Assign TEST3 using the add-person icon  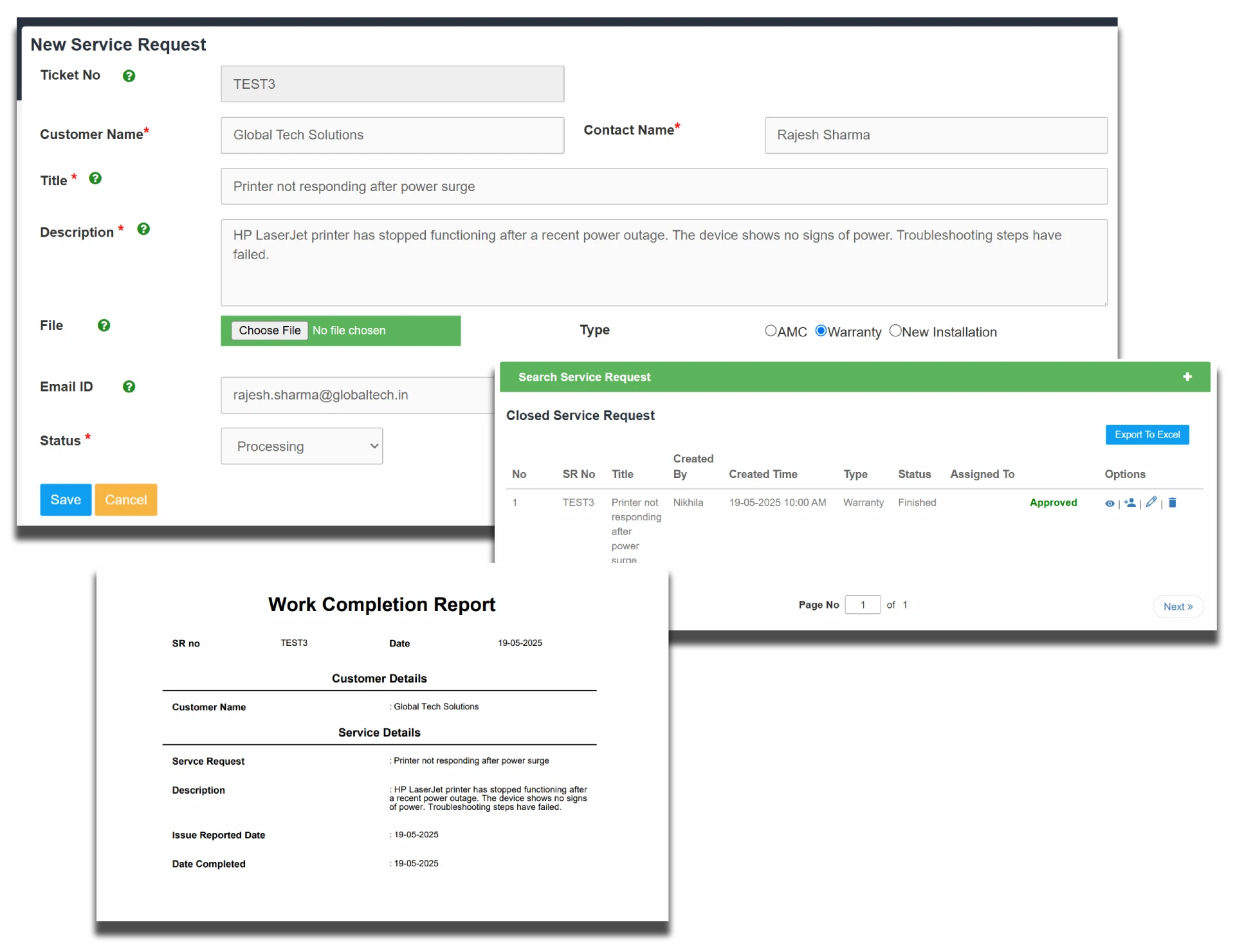coord(1130,503)
